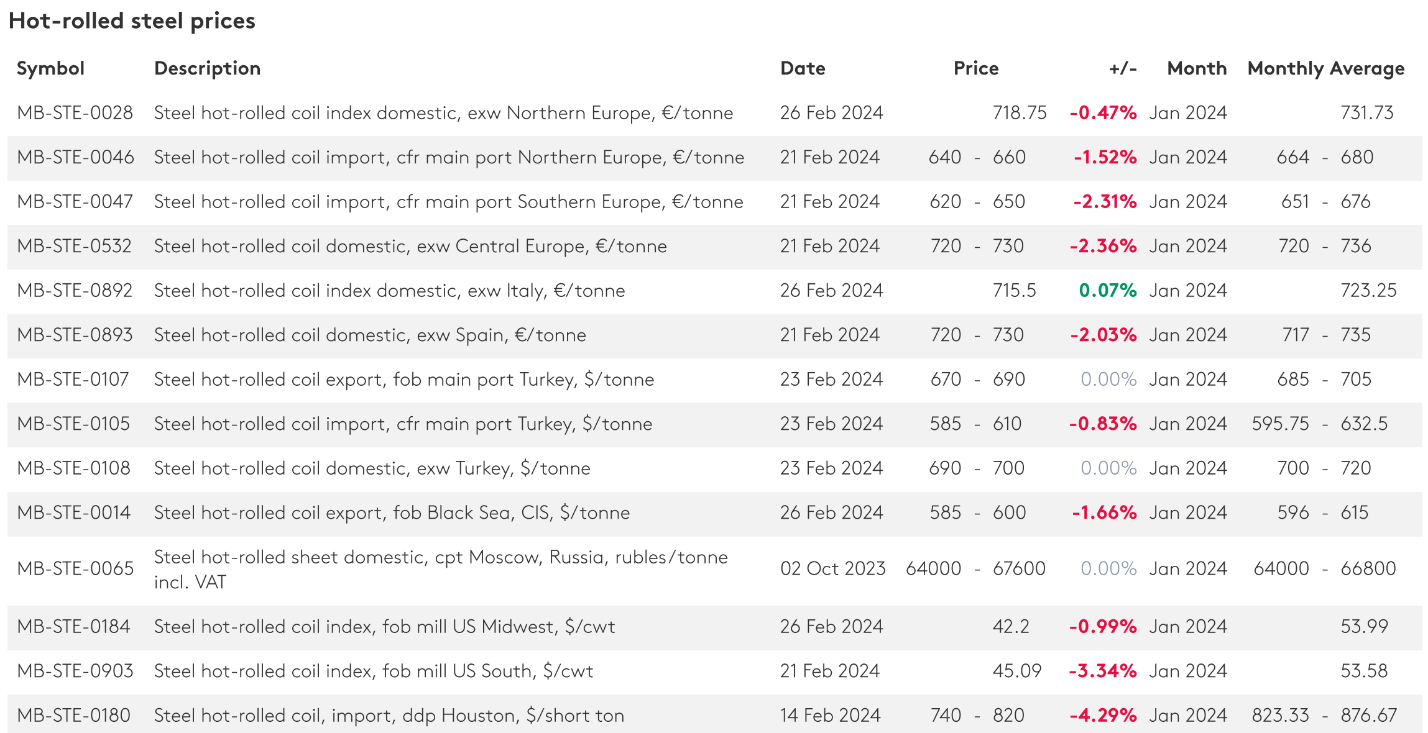The image size is (1428, 733).
Task: Click the Price column header
Action: pos(976,68)
